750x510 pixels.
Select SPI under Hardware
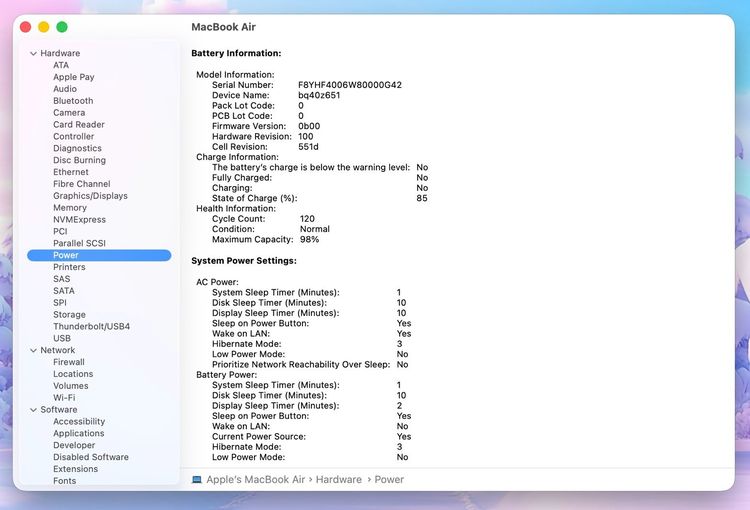60,303
